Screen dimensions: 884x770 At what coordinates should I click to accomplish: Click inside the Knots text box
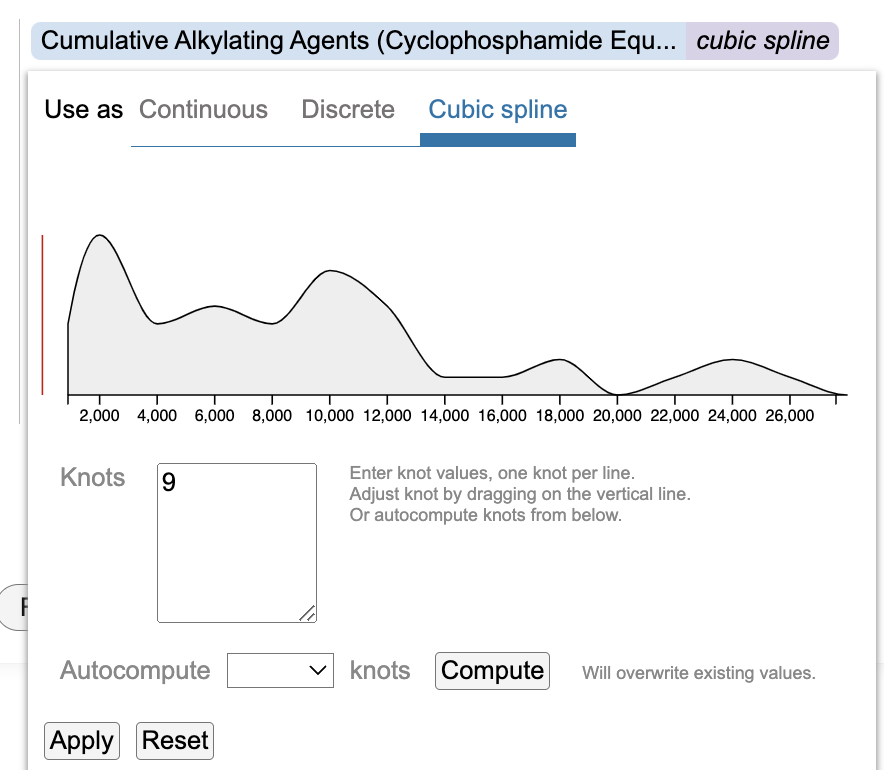237,540
